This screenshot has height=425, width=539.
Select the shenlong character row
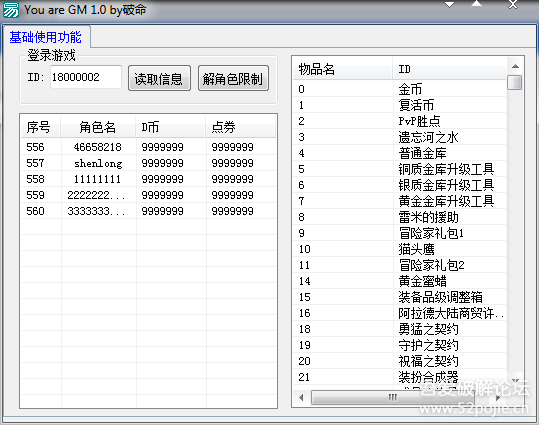point(148,163)
